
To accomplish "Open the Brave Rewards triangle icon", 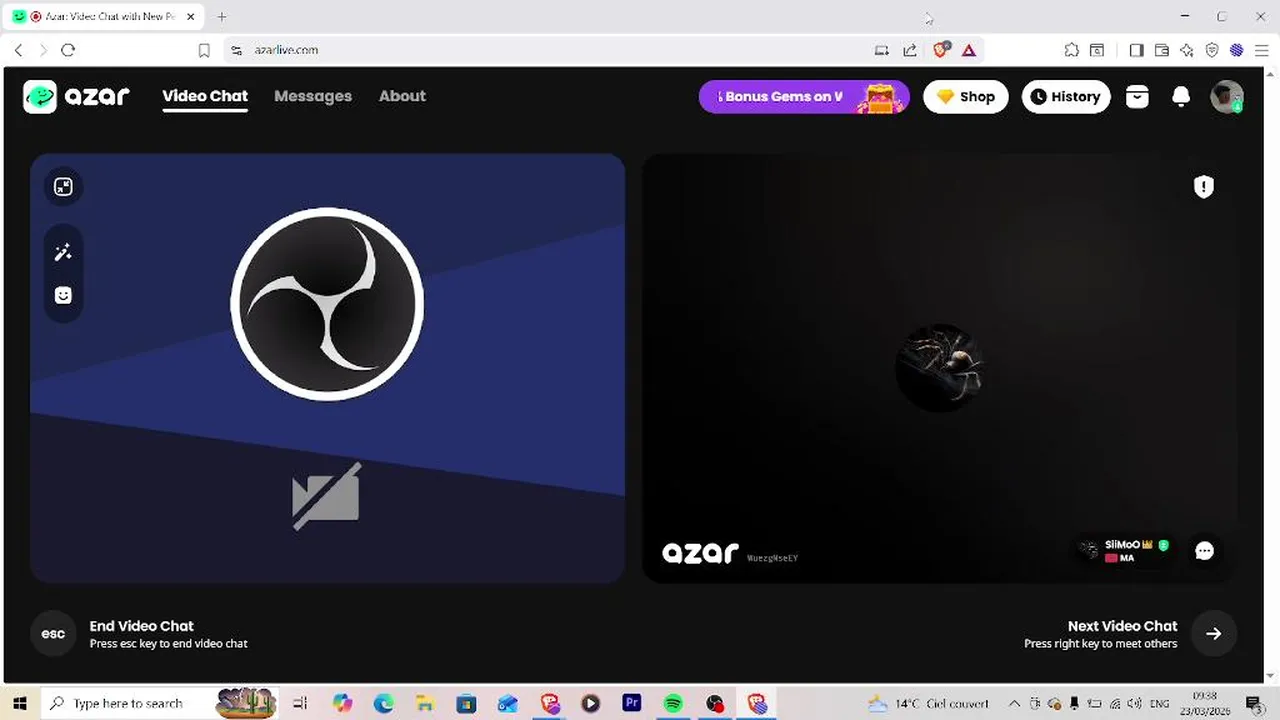I will (969, 50).
